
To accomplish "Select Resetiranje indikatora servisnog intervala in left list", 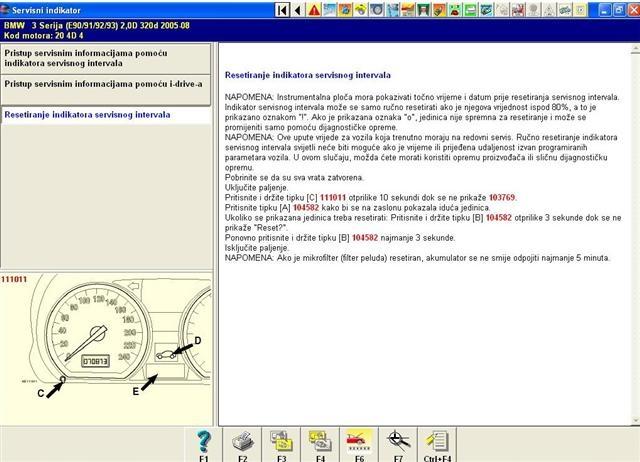I will [x=106, y=115].
